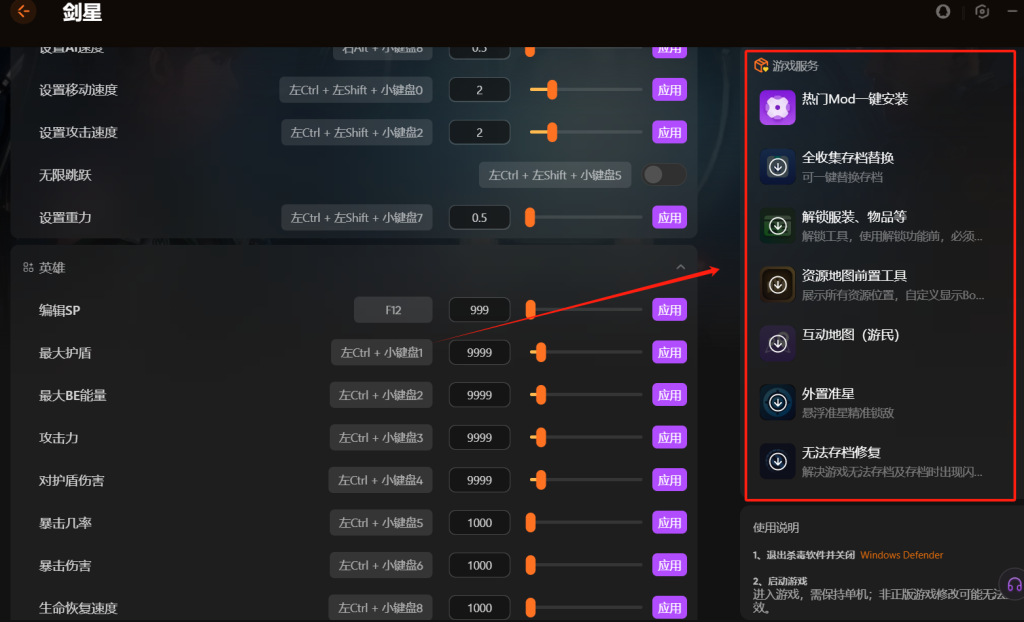Screen dimensions: 1024x622
Task: Click the 使用说明 heading
Action: (776, 527)
